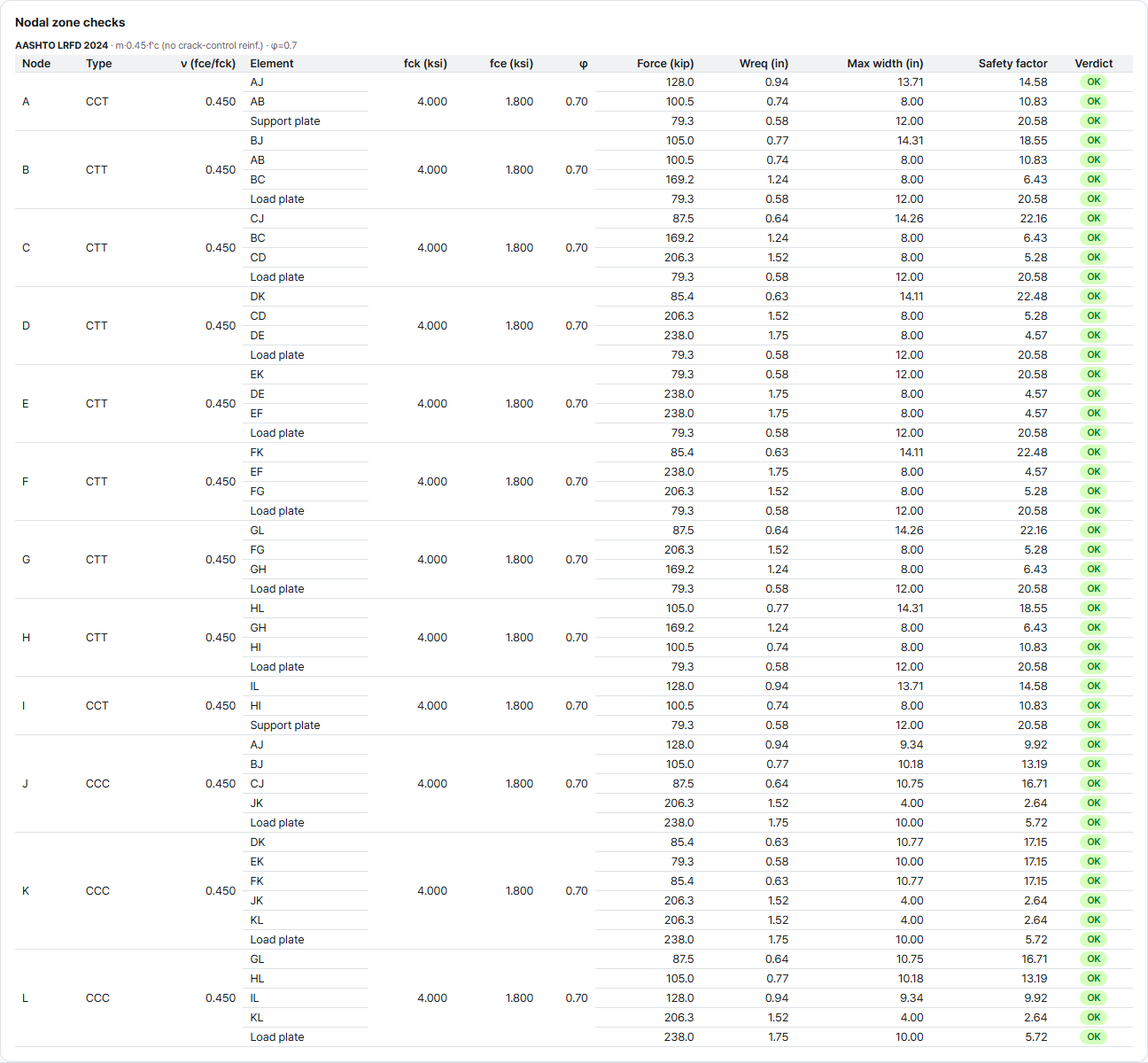Click the "Nodal zone checks" heading
Viewport: 1148px width, 1063px height.
[70, 22]
